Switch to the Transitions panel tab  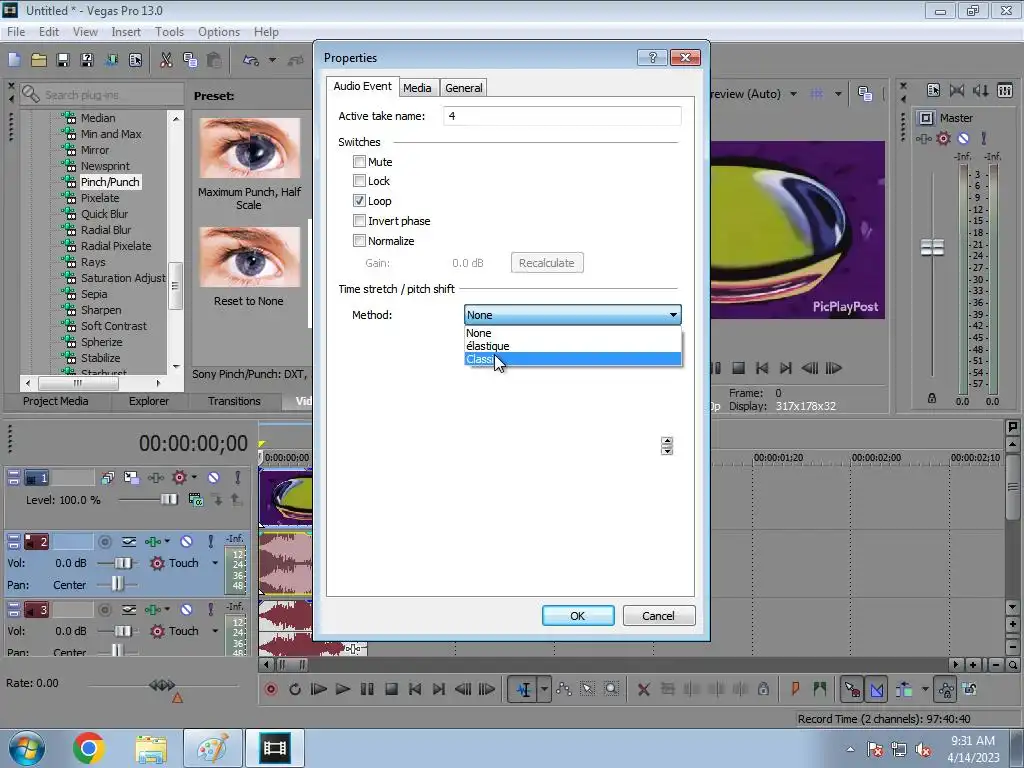click(234, 401)
